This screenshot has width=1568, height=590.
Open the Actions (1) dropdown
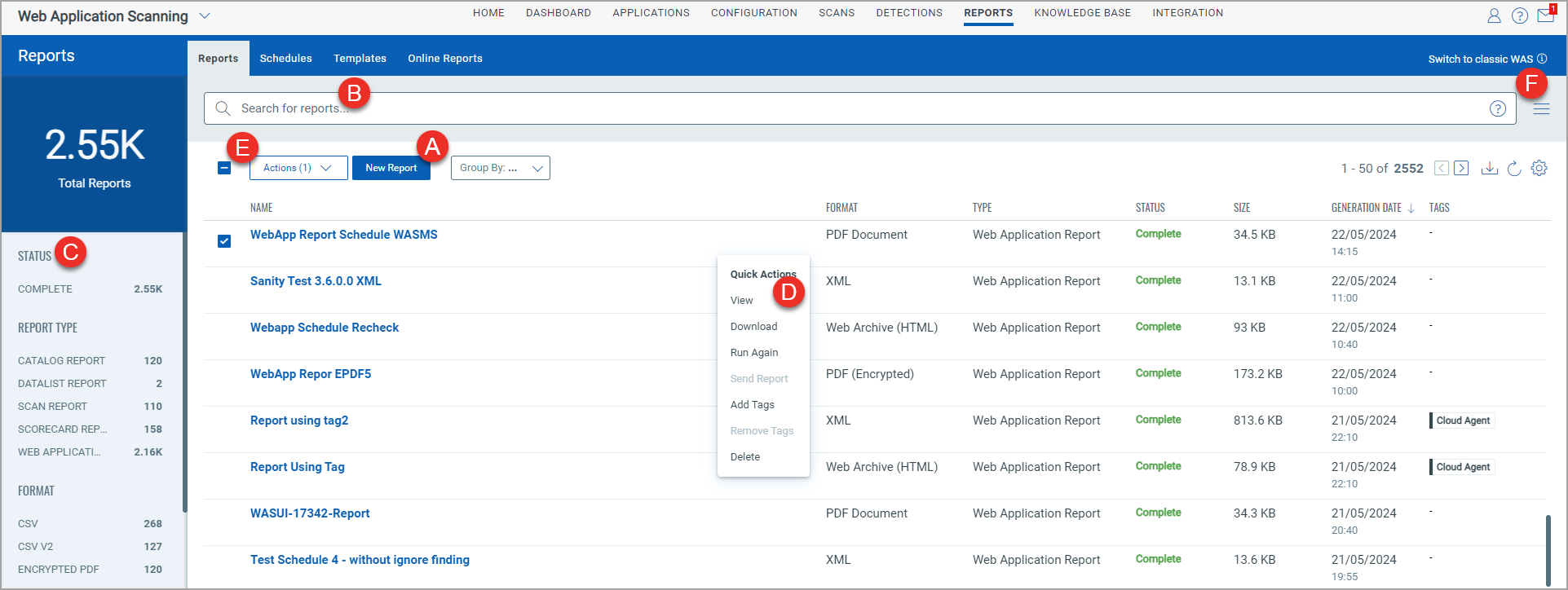click(x=298, y=168)
